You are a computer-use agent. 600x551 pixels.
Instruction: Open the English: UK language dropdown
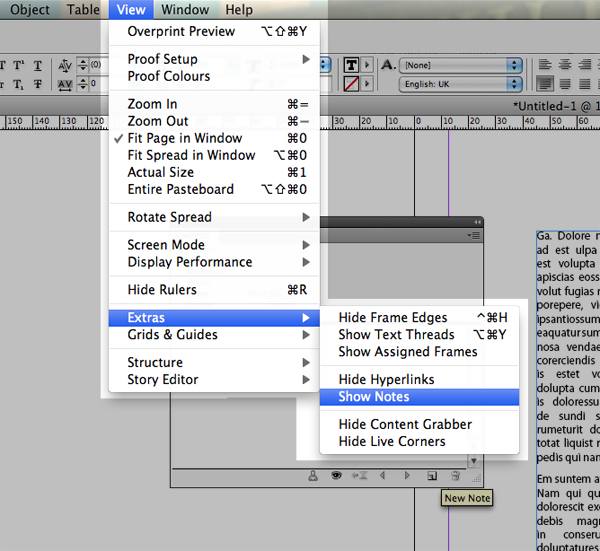(x=460, y=84)
